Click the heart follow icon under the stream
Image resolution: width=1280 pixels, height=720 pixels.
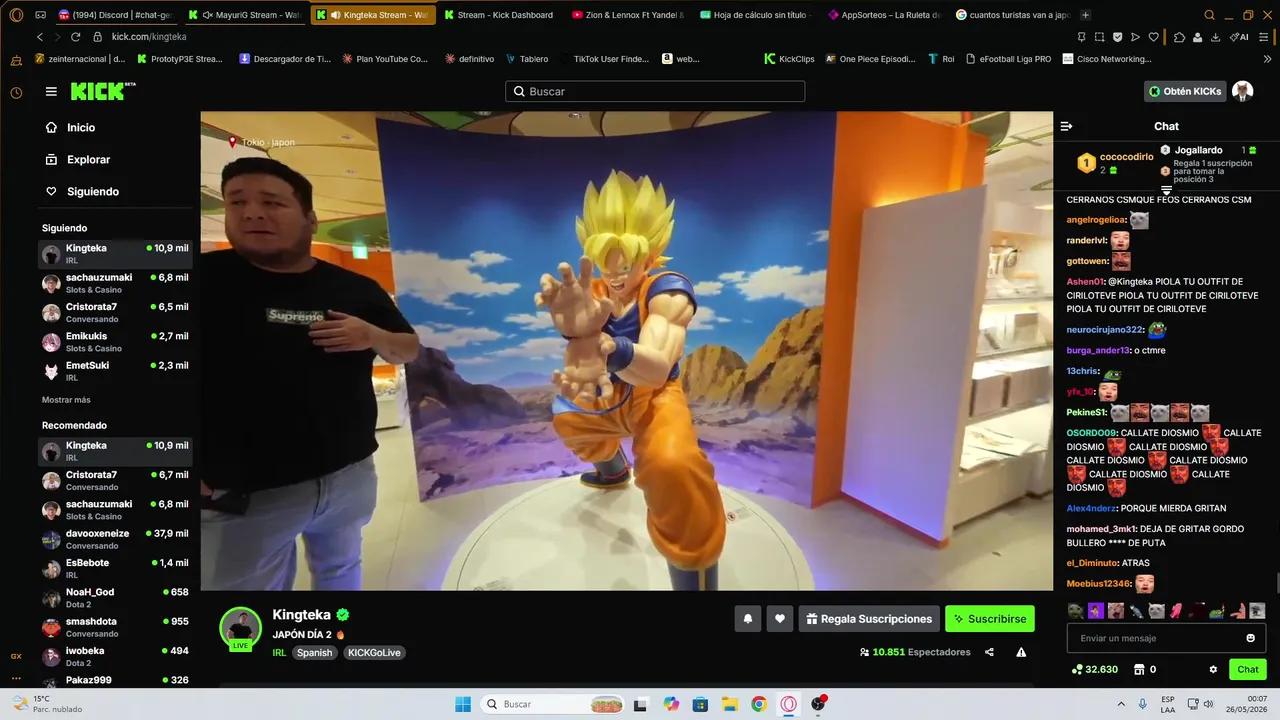tap(780, 619)
